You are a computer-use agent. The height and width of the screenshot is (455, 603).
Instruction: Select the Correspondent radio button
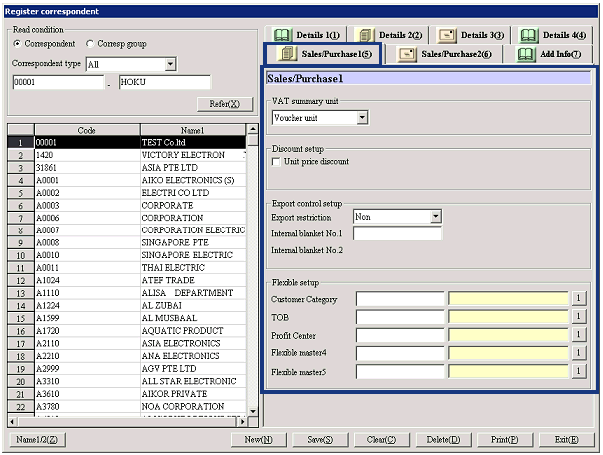pos(18,44)
